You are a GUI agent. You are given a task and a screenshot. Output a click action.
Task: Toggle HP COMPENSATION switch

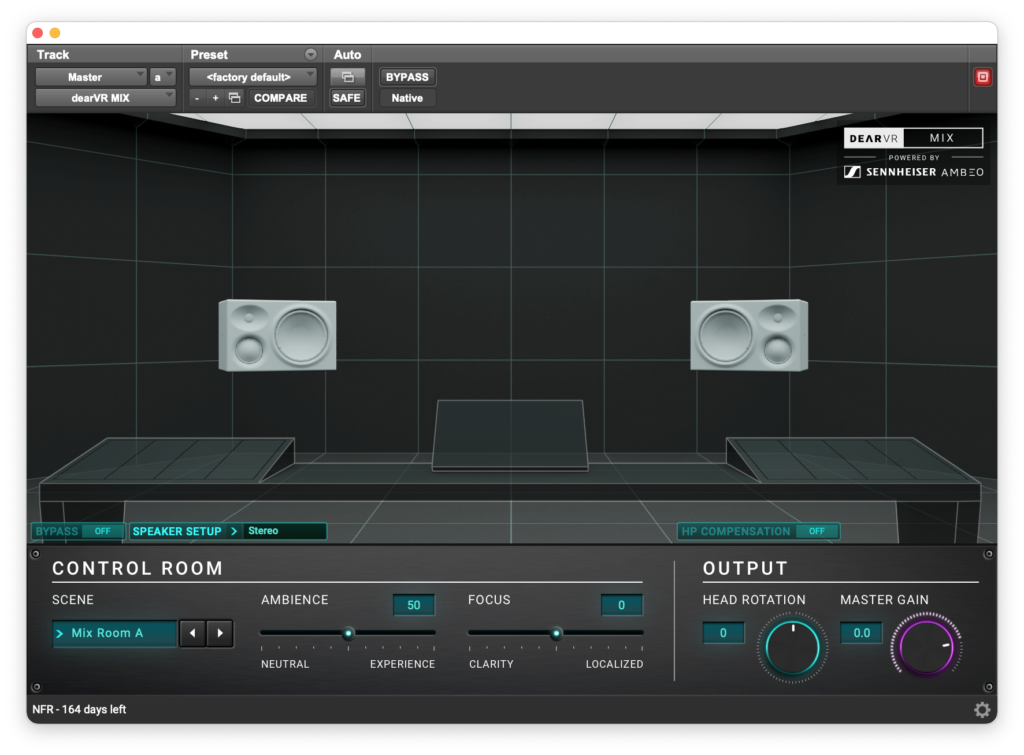point(817,531)
